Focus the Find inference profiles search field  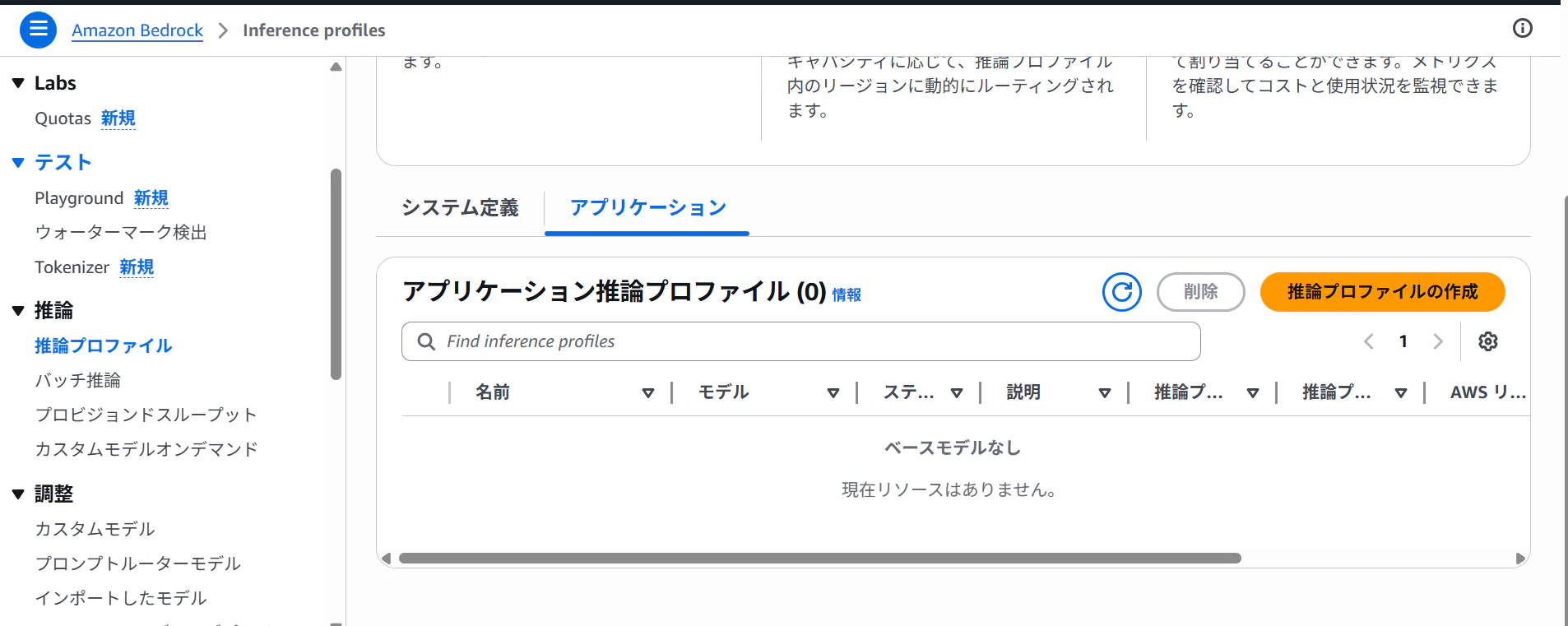pyautogui.click(x=800, y=341)
